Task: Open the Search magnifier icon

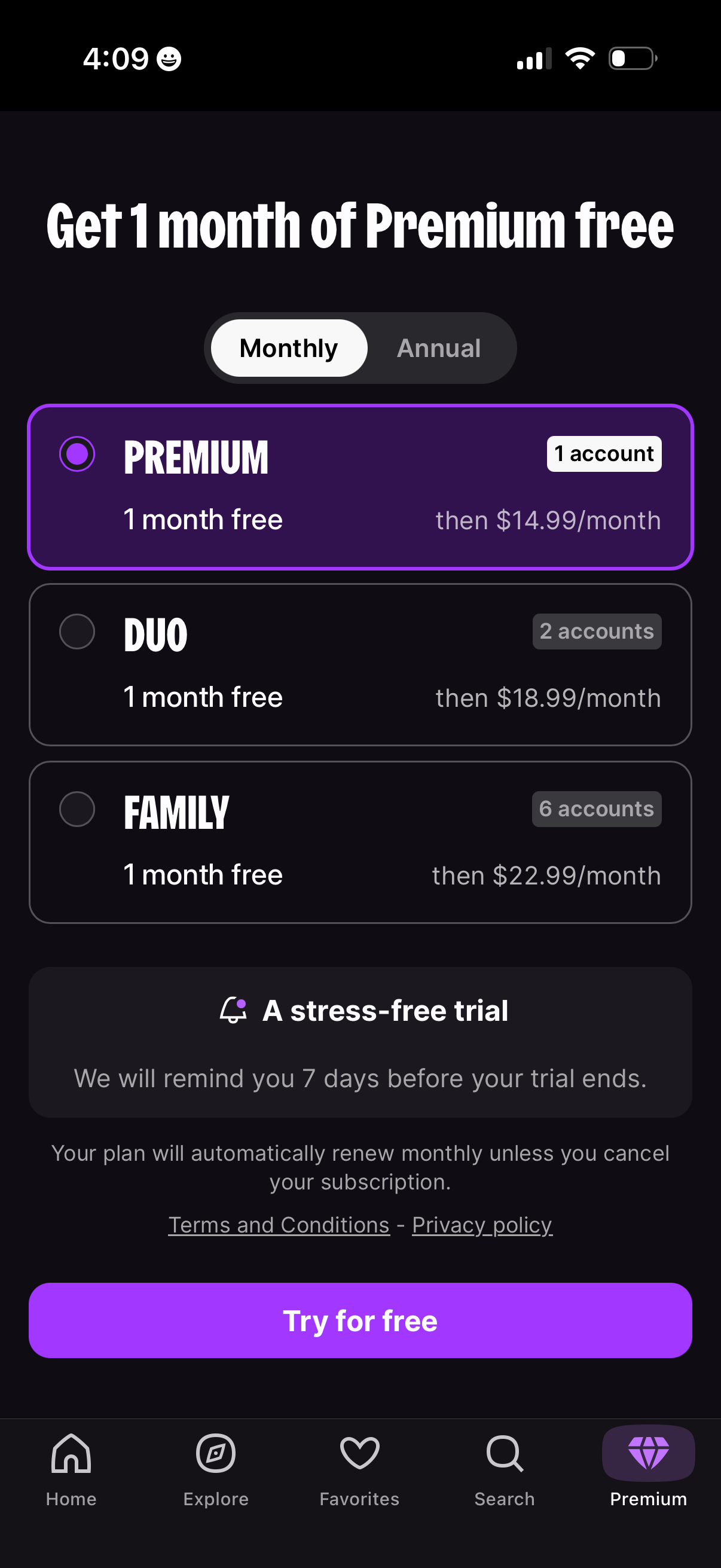Action: point(505,1454)
